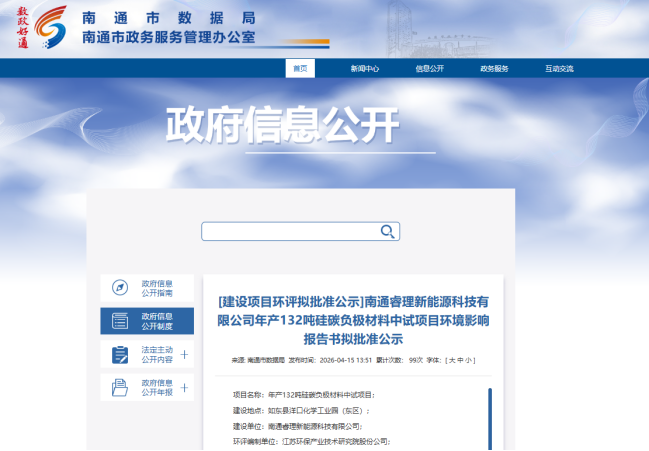This screenshot has height=451, width=649.
Task: Select the list icon for 政府信息公开制度
Action: [120, 321]
